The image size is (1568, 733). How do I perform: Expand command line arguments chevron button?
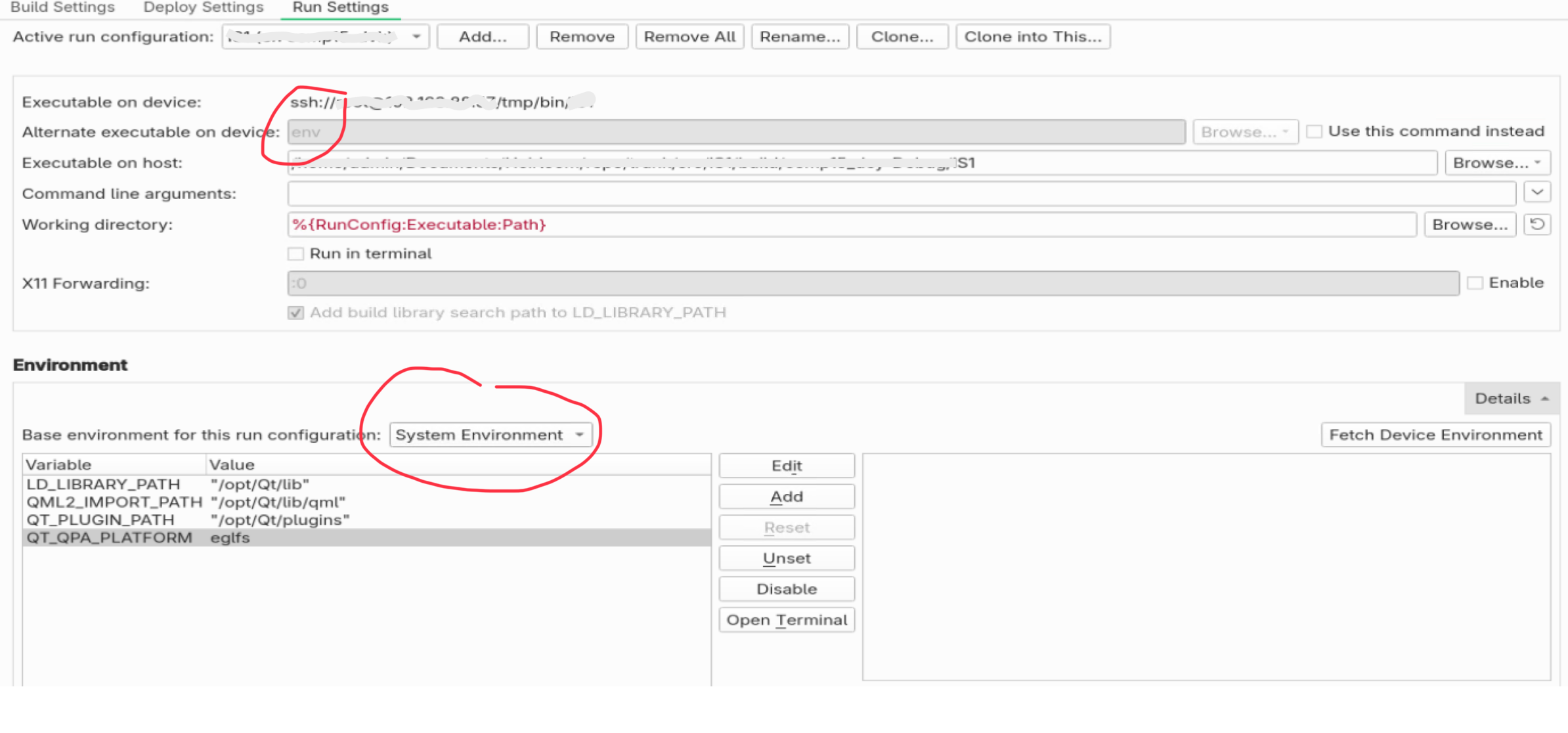pyautogui.click(x=1537, y=192)
